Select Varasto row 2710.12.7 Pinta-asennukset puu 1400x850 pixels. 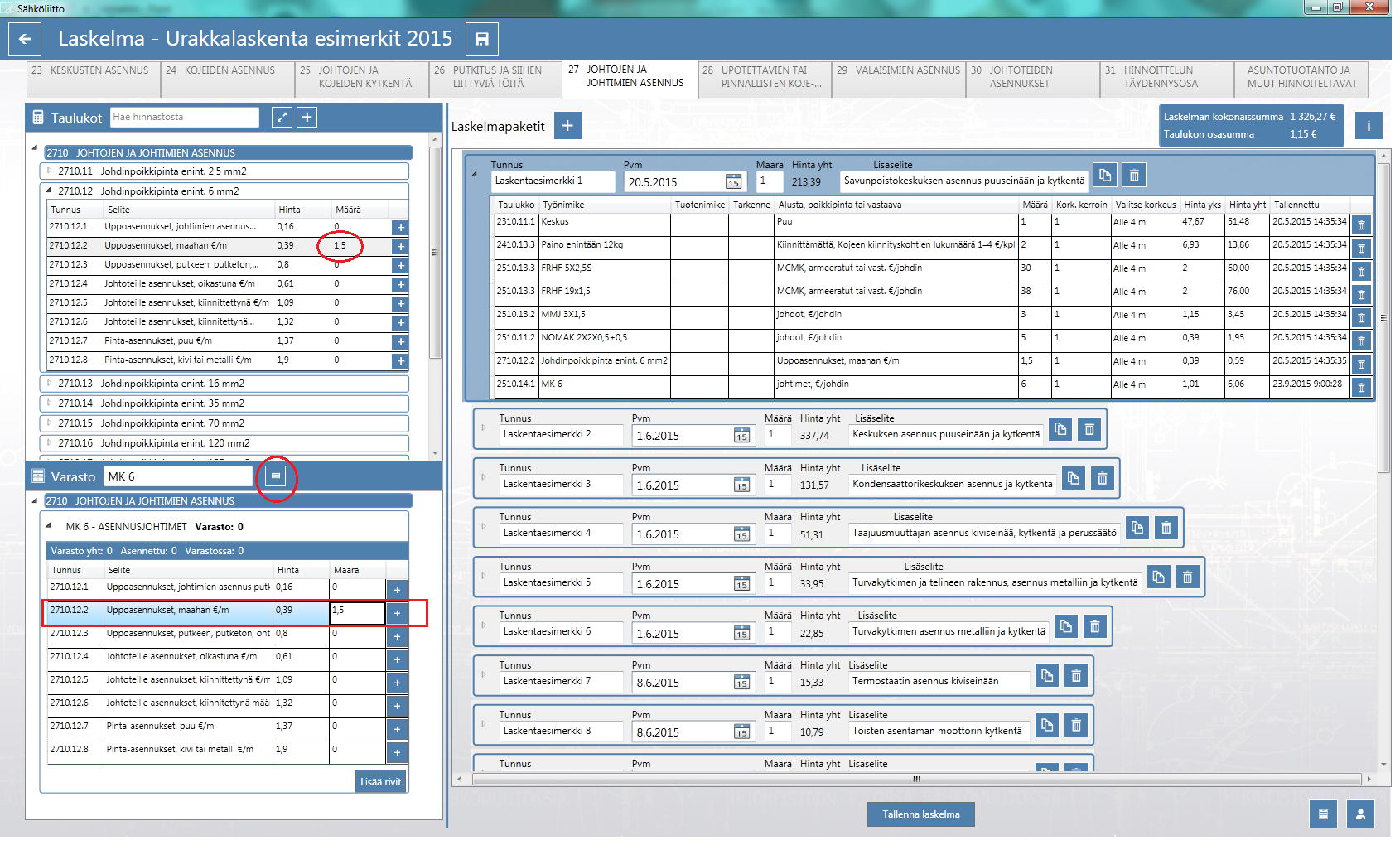click(215, 729)
